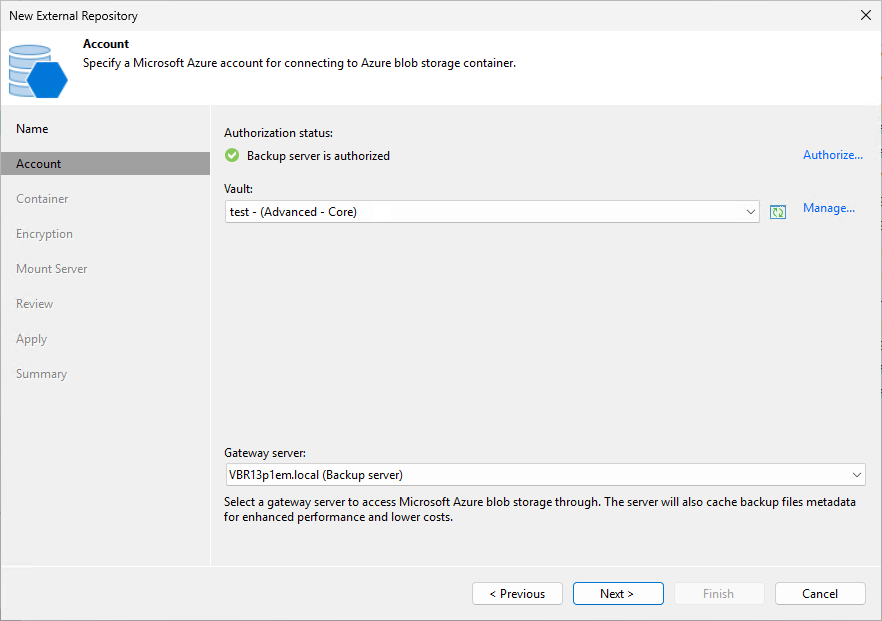Image resolution: width=882 pixels, height=621 pixels.
Task: Click the Azure storage repository icon
Action: click(x=38, y=71)
